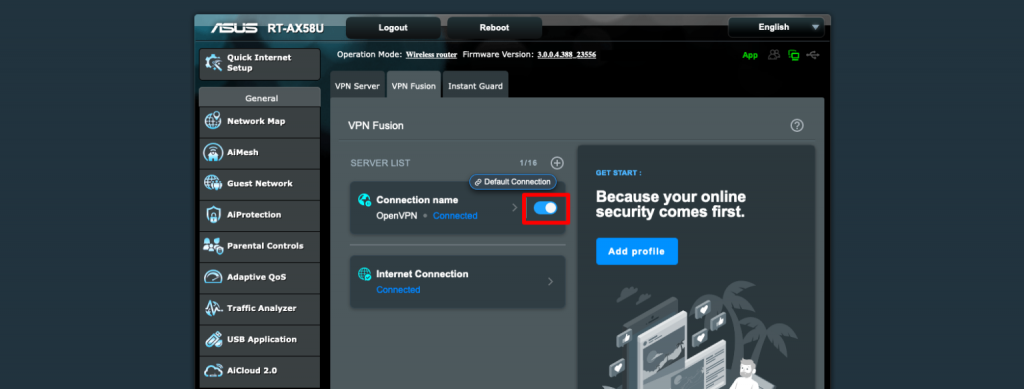This screenshot has width=1024, height=389.
Task: Click the Quick Internet Setup gear icon
Action: click(x=214, y=63)
